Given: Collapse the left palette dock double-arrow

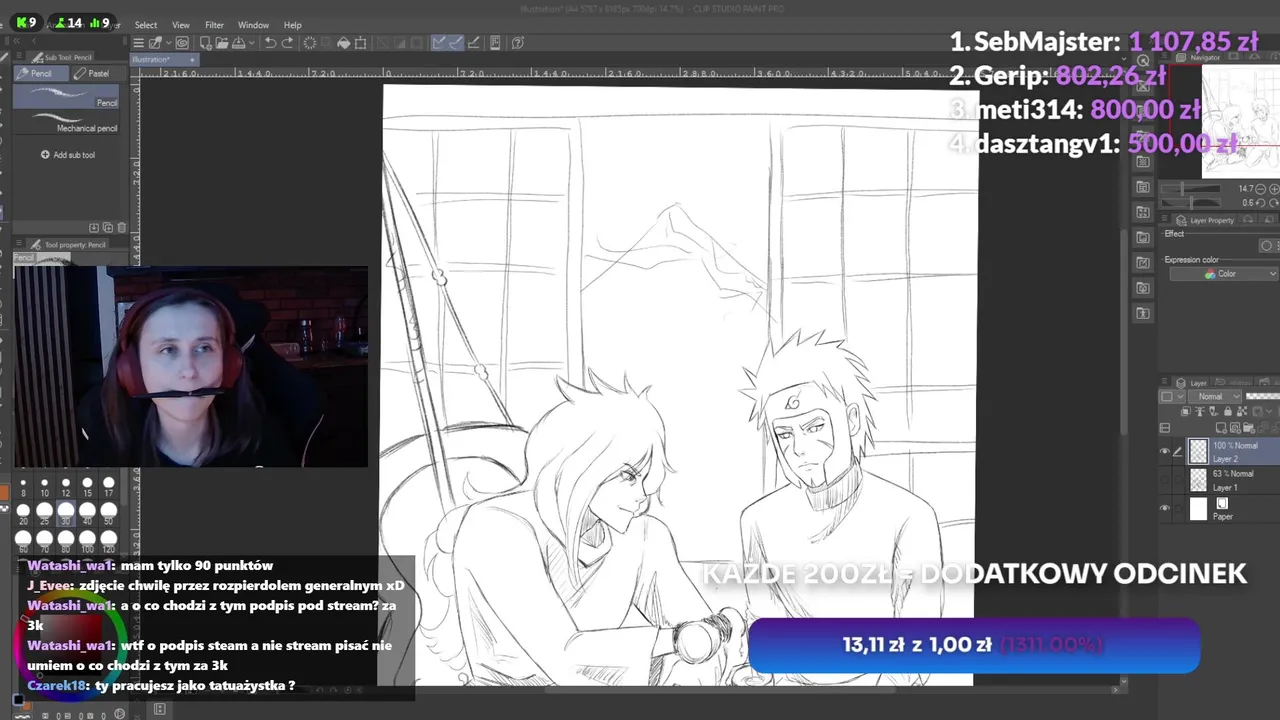Looking at the screenshot, I should click(x=16, y=41).
